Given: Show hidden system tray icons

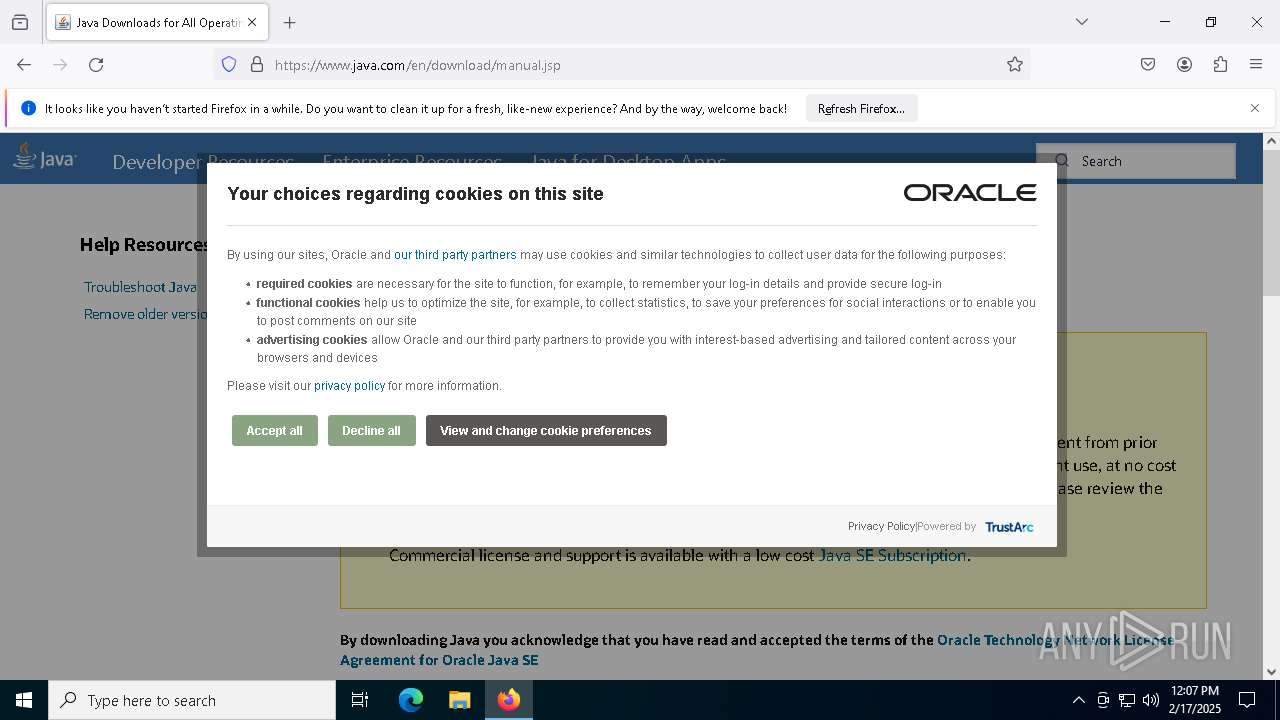Looking at the screenshot, I should [1078, 700].
